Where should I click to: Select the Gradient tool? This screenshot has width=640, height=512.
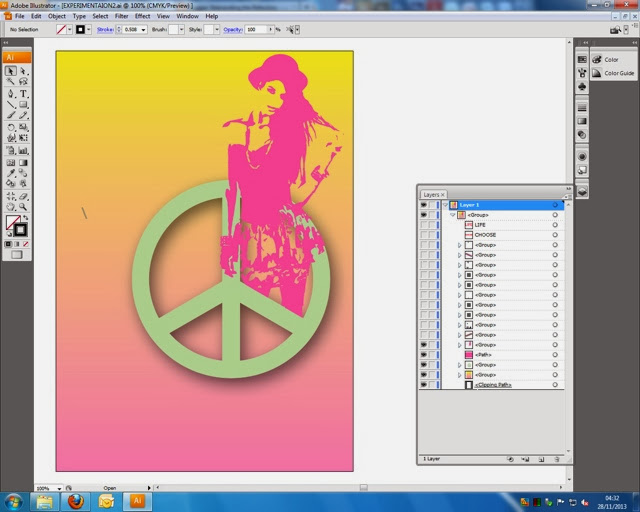coord(23,163)
